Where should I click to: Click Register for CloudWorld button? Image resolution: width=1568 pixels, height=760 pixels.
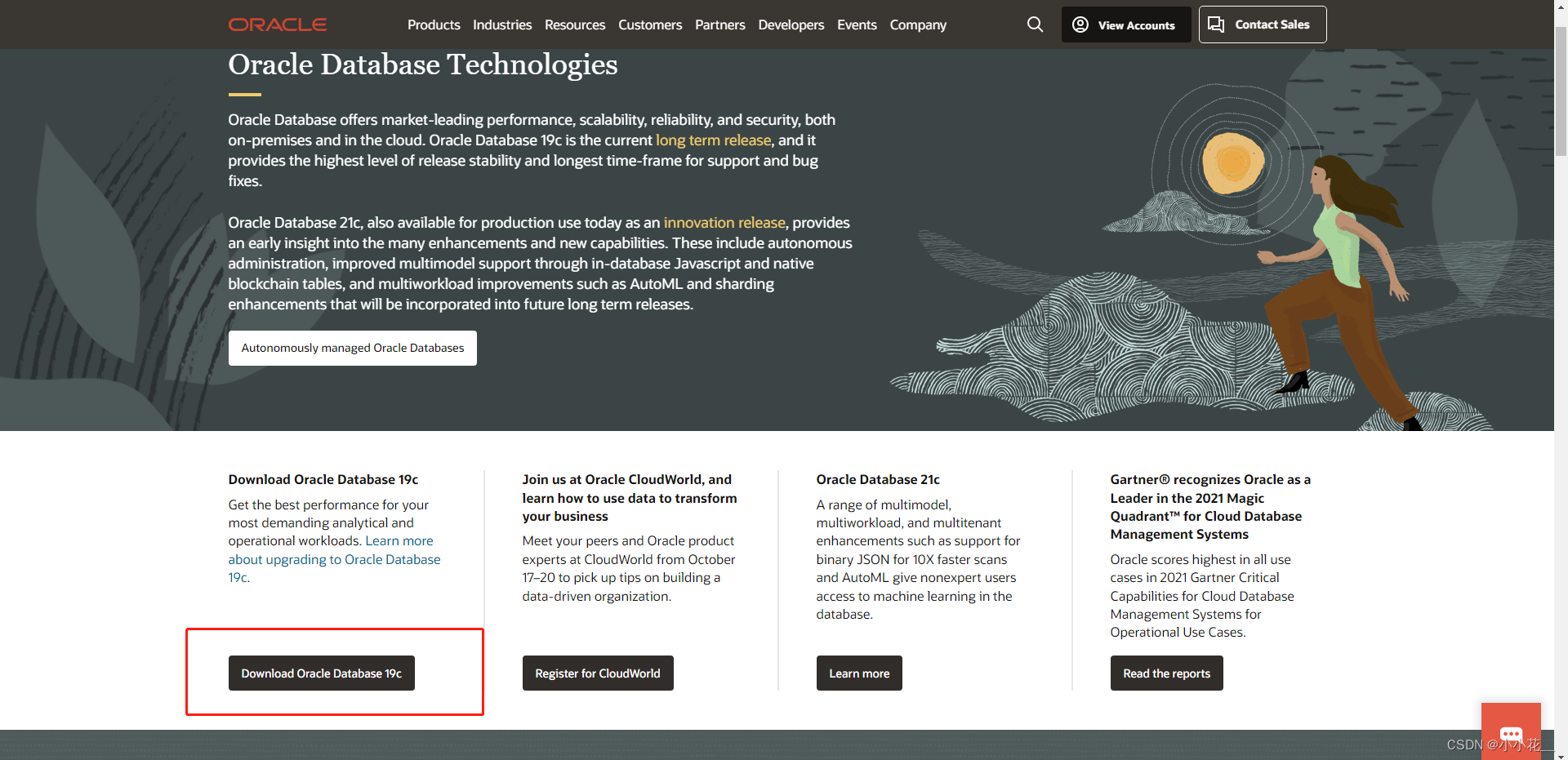598,673
